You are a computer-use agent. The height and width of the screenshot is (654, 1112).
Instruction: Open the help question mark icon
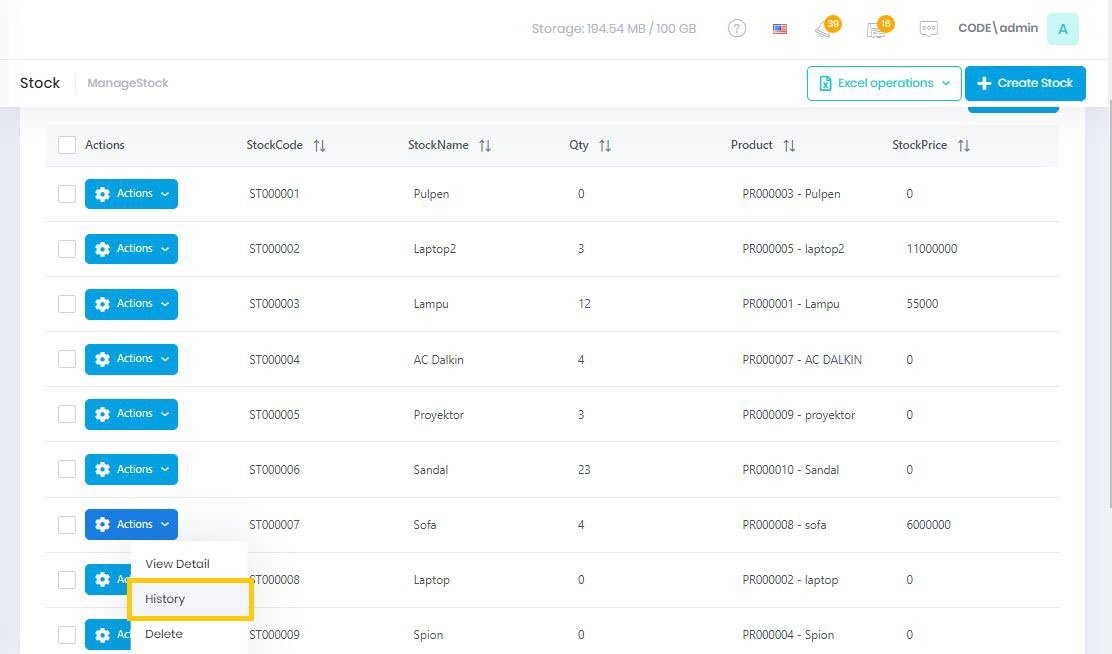[737, 29]
